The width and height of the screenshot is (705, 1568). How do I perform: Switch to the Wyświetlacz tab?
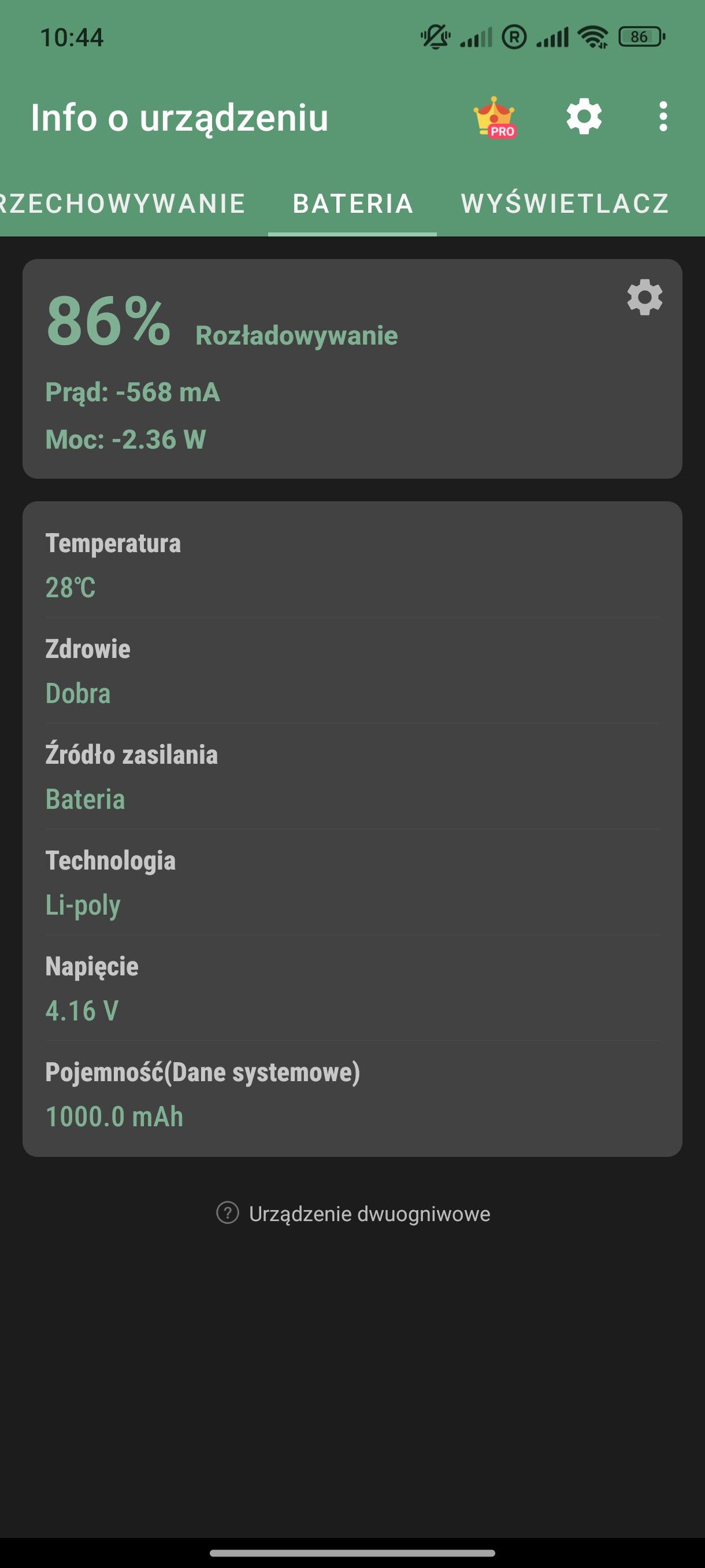[x=565, y=204]
